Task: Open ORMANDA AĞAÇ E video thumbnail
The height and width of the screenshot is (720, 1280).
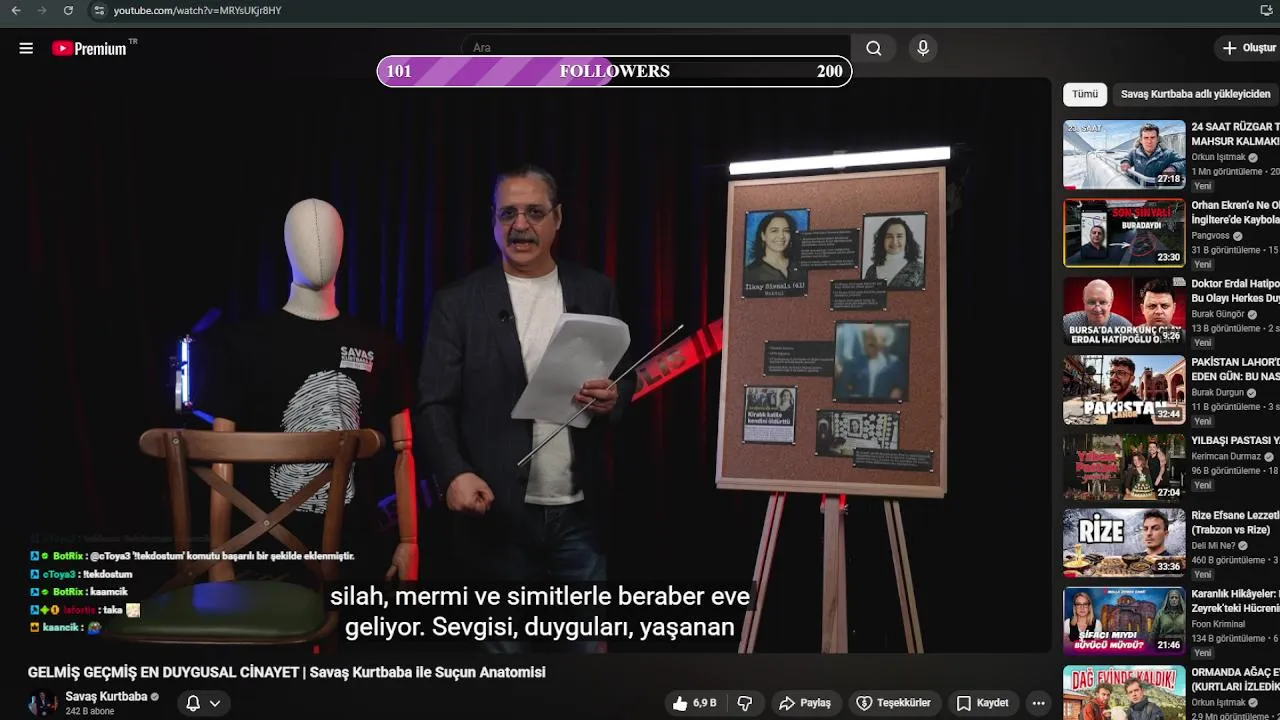Action: coord(1124,693)
